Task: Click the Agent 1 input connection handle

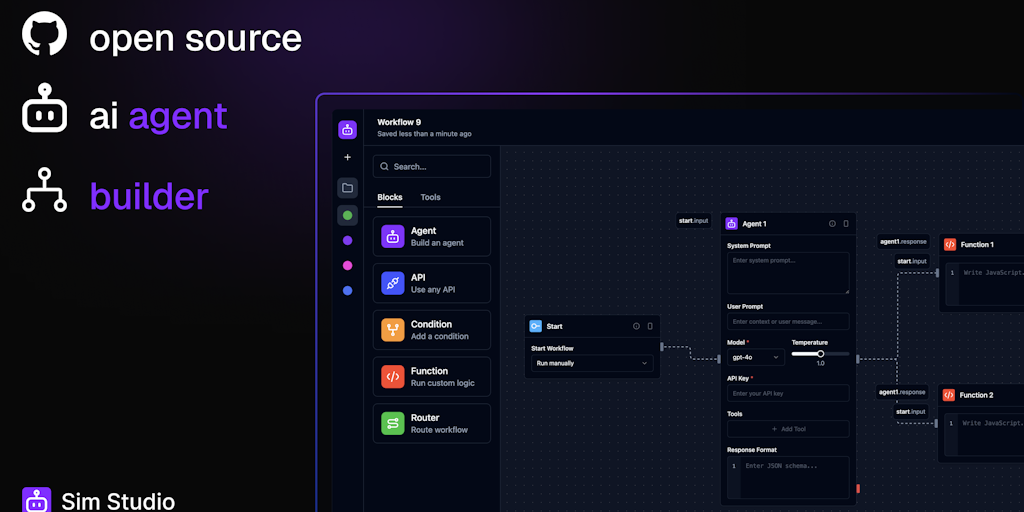Action: (x=720, y=359)
